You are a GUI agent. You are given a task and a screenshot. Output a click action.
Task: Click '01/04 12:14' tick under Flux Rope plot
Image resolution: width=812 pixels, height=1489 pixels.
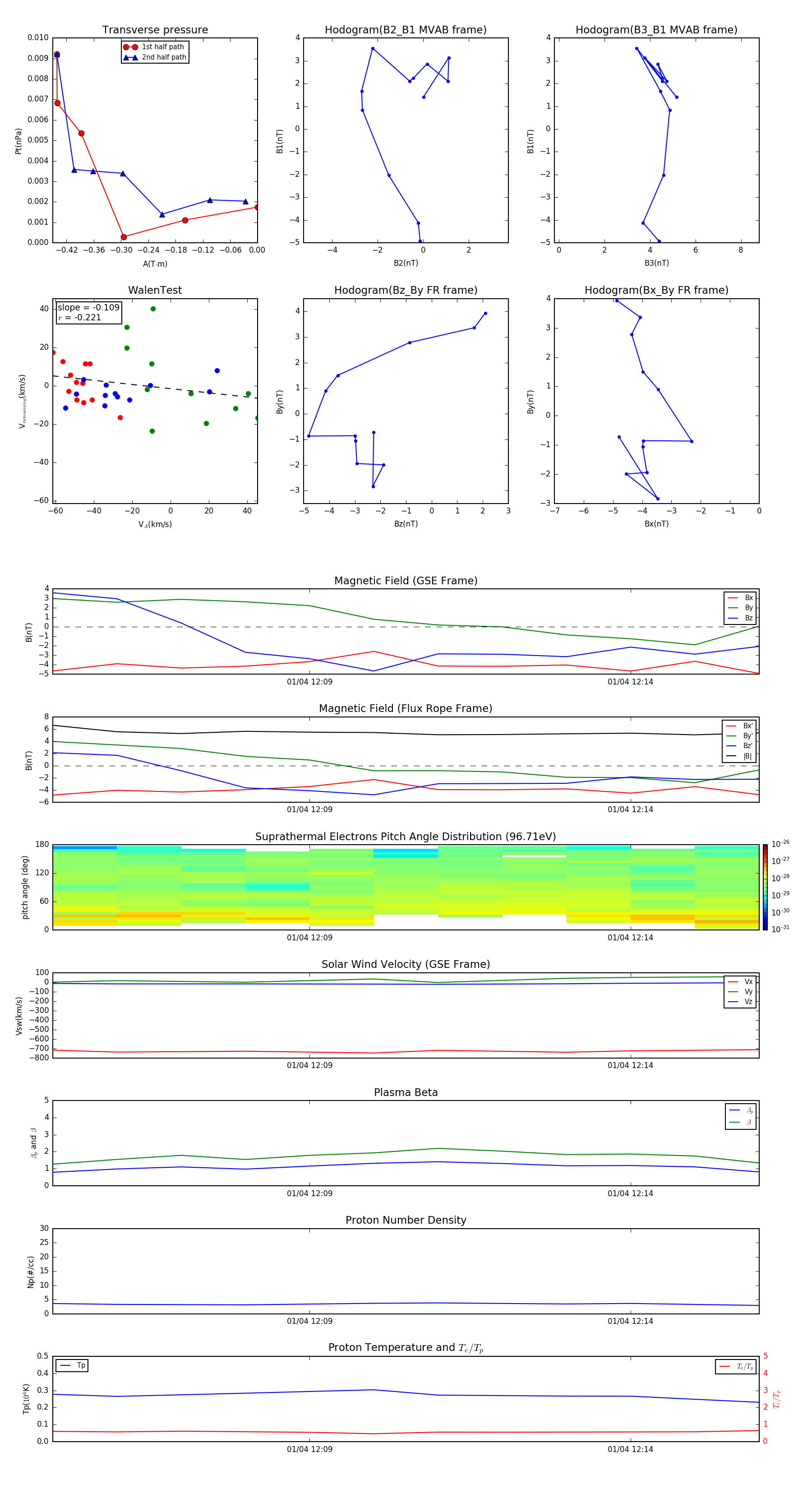coord(630,810)
